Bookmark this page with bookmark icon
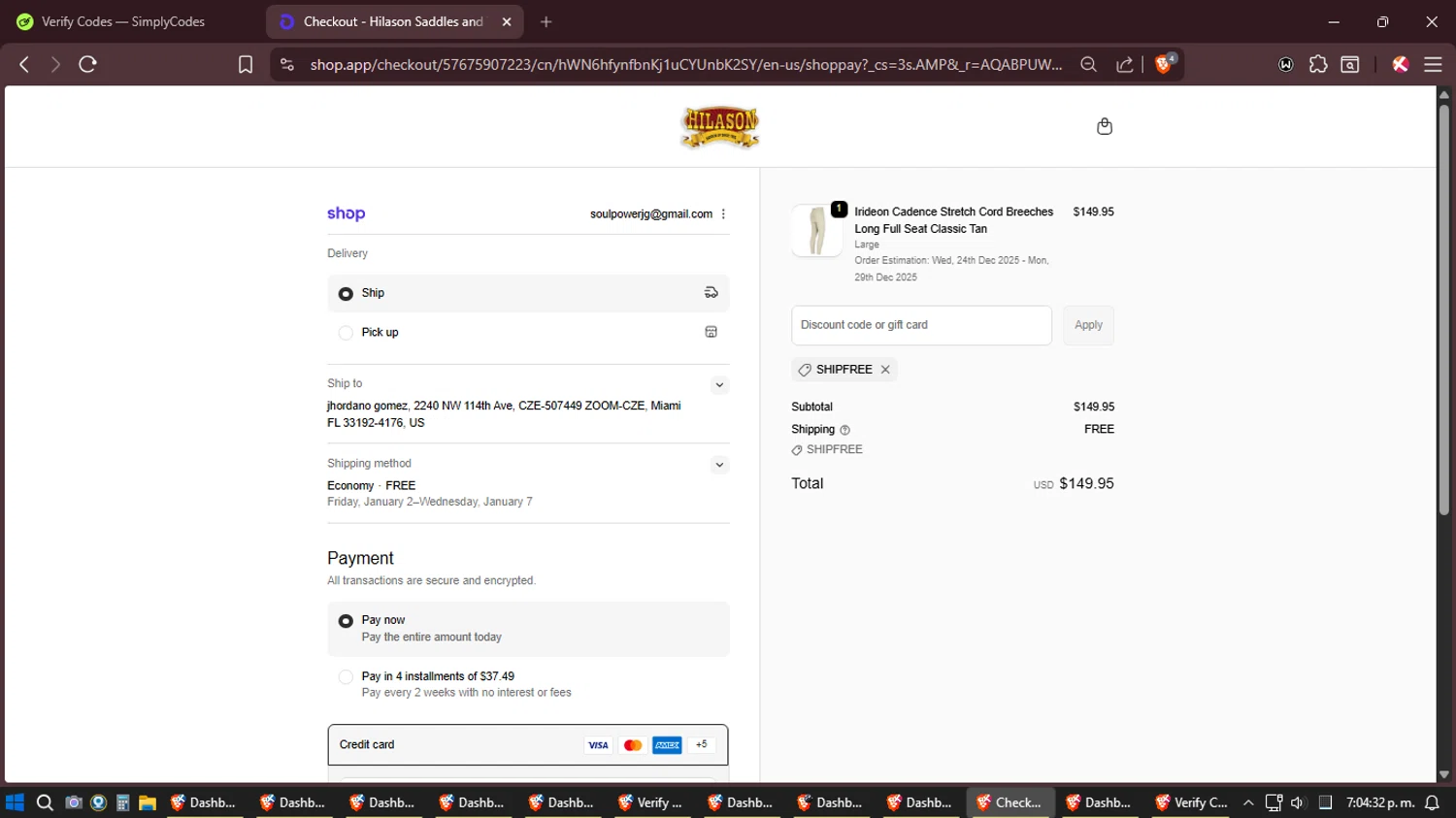1456x818 pixels. pyautogui.click(x=246, y=64)
